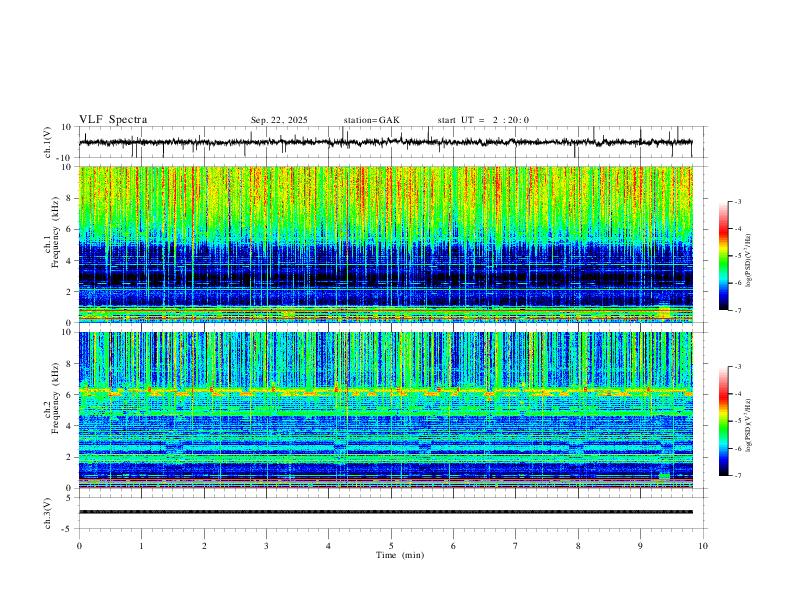
Task: Click time axis tick label '3'
Action: (x=266, y=546)
